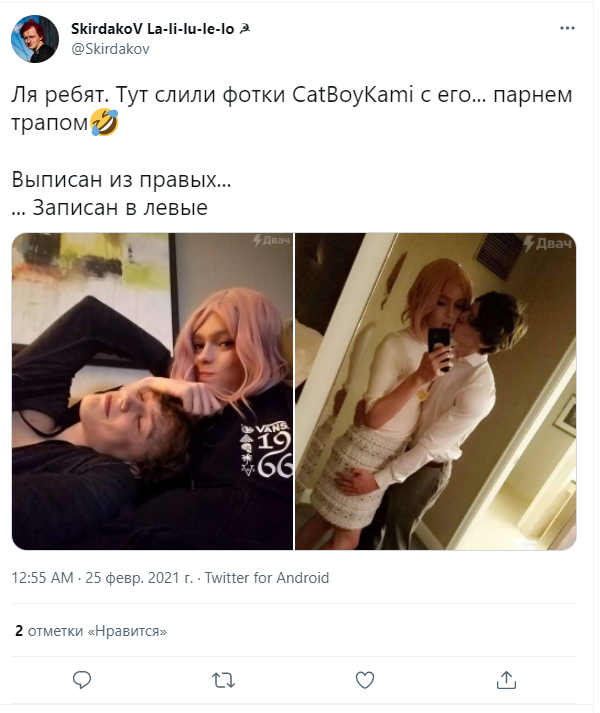View the 2 отметки «Нравится» list
Screen dimensions: 600x713
coord(91,631)
